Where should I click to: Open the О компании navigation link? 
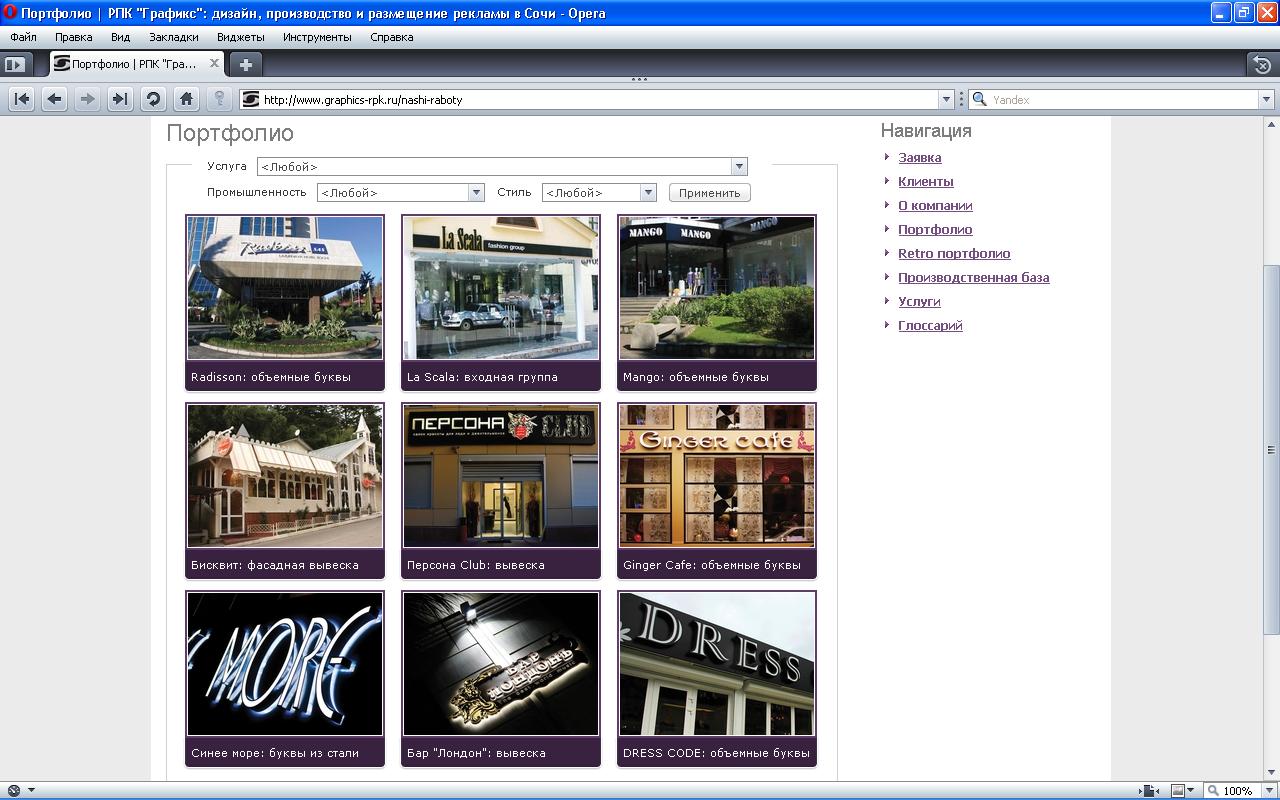point(935,205)
